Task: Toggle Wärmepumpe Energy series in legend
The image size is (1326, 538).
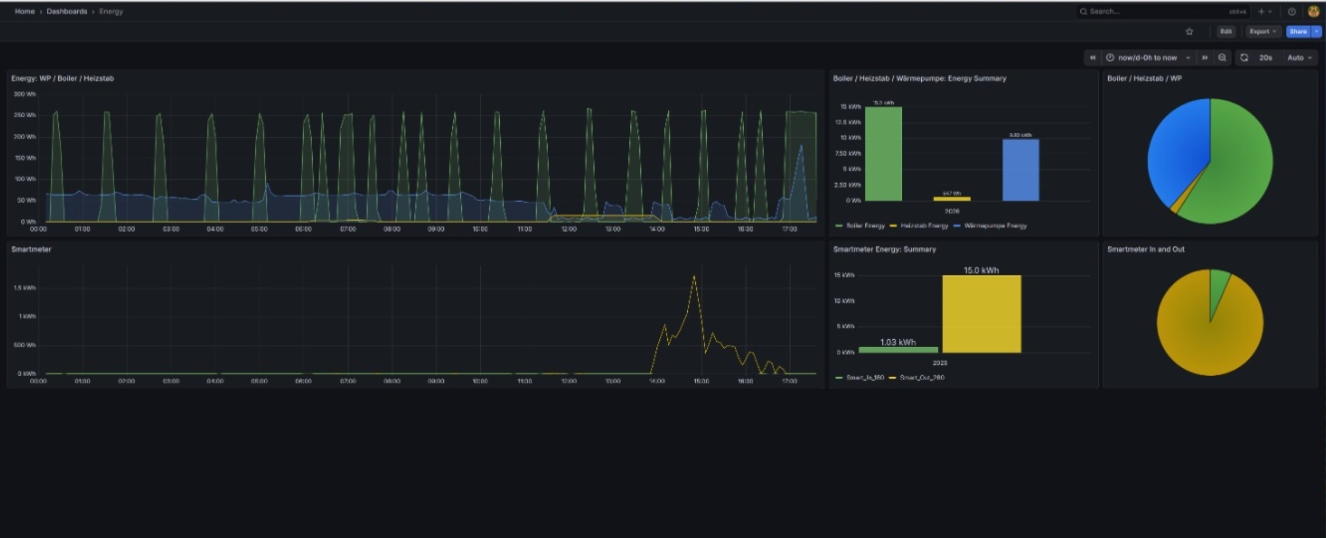Action: pos(993,226)
